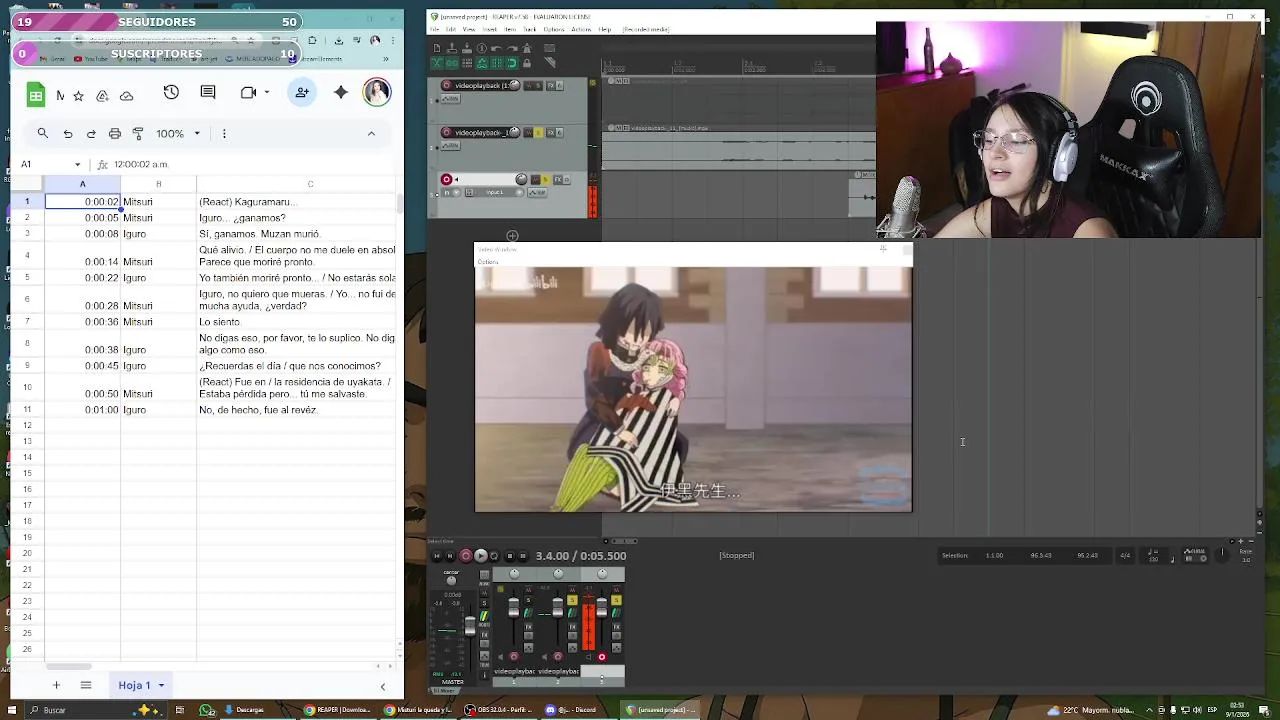Image resolution: width=1280 pixels, height=720 pixels.
Task: Adjust master fader in REAPER mixer
Action: pyautogui.click(x=470, y=626)
